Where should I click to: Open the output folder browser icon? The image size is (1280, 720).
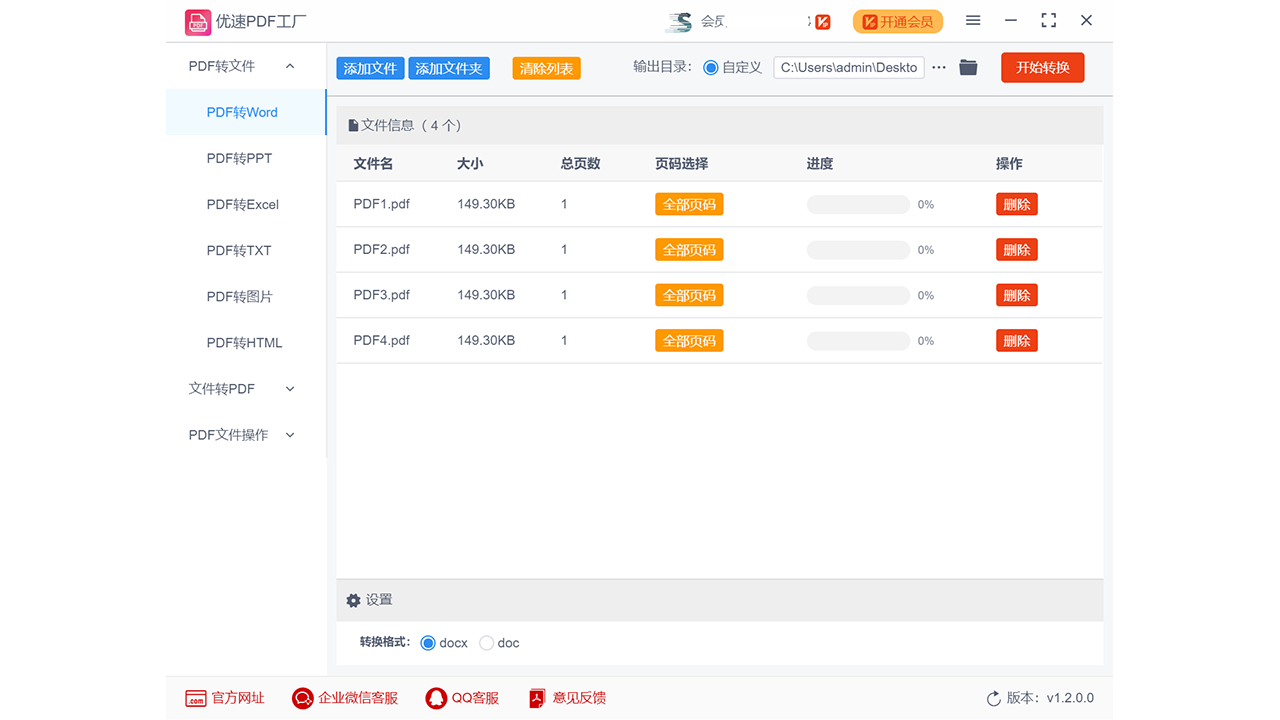click(967, 67)
